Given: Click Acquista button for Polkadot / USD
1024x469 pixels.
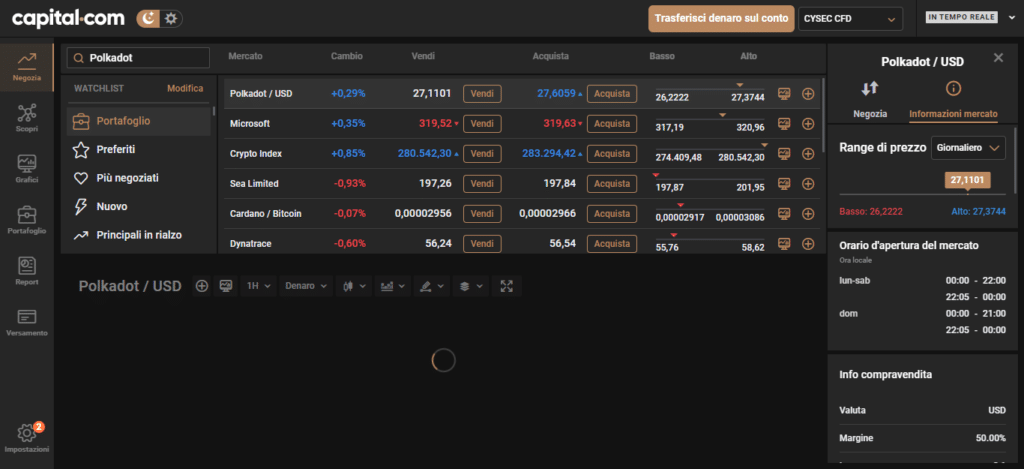Looking at the screenshot, I should click(611, 93).
